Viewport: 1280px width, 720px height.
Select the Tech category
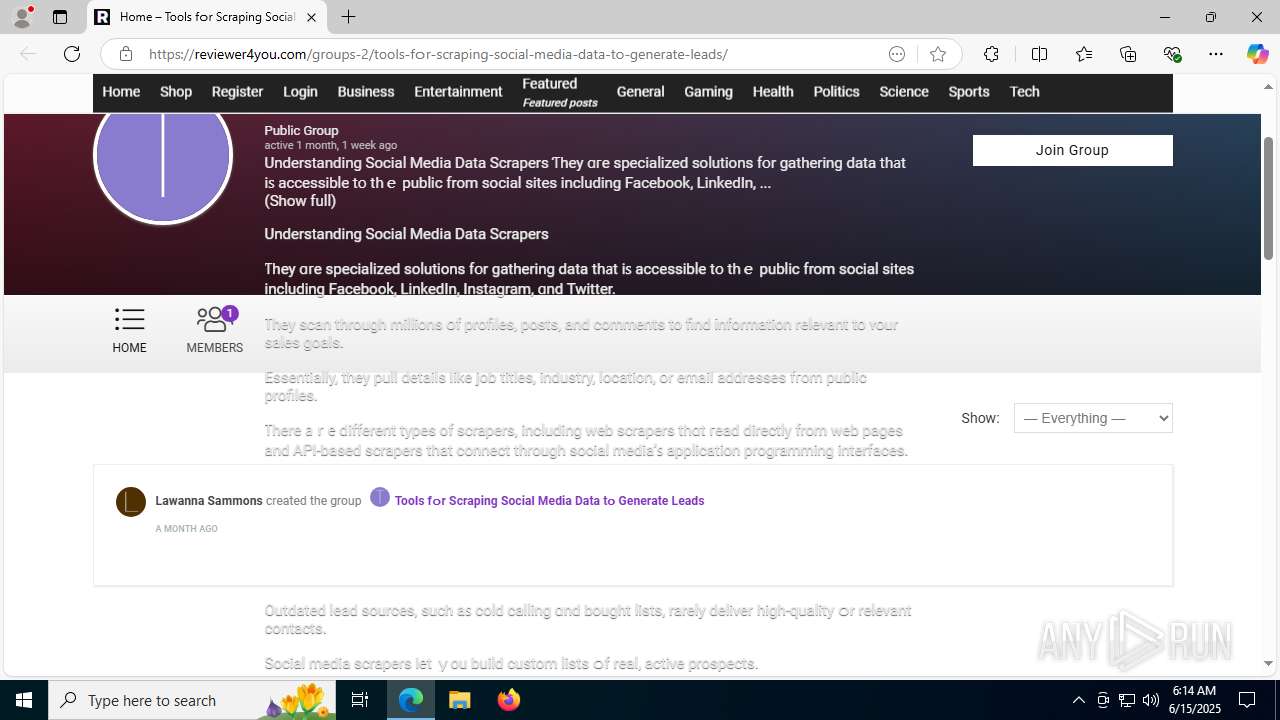pos(1024,91)
